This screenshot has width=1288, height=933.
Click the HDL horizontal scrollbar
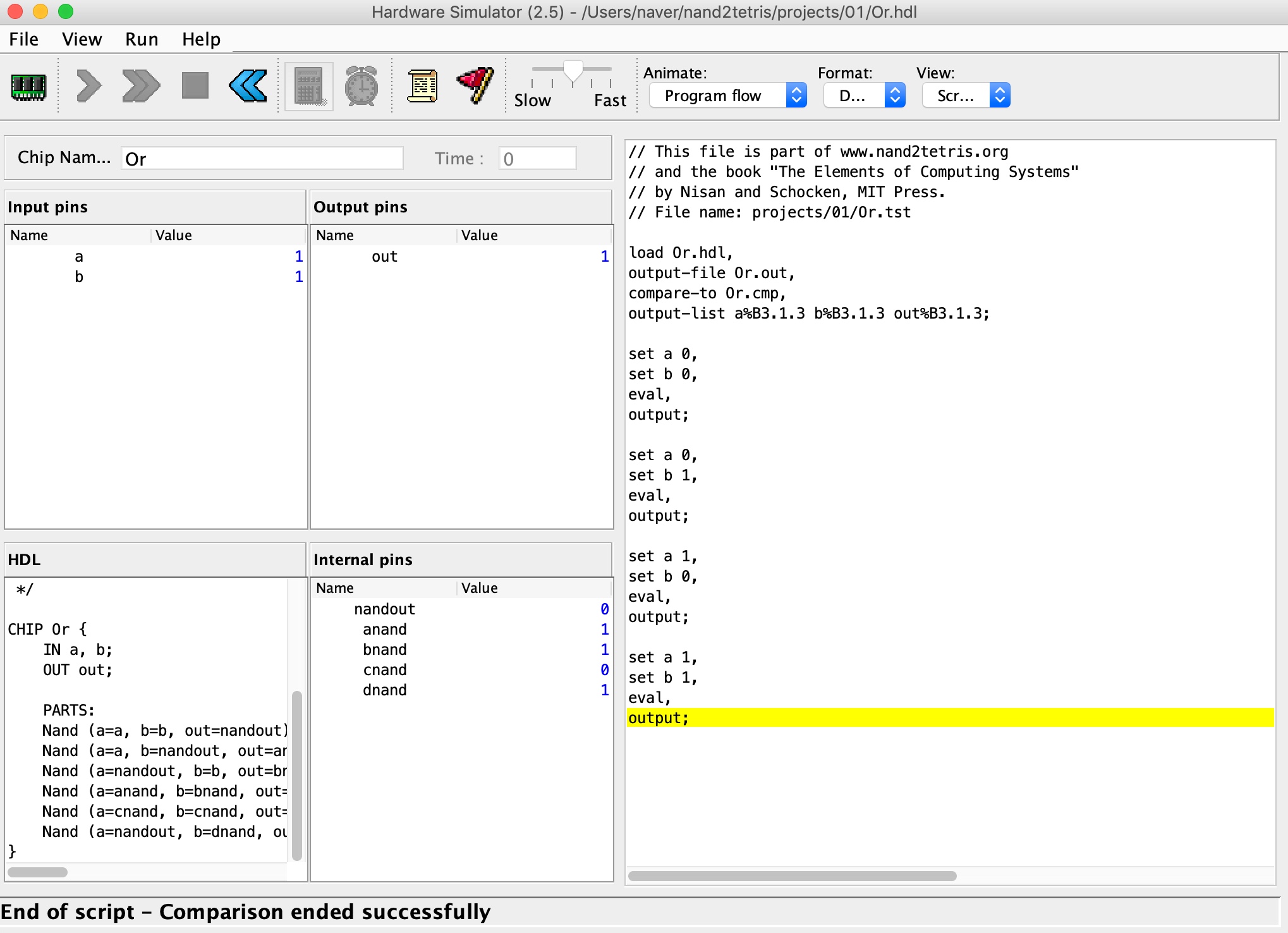tap(37, 872)
